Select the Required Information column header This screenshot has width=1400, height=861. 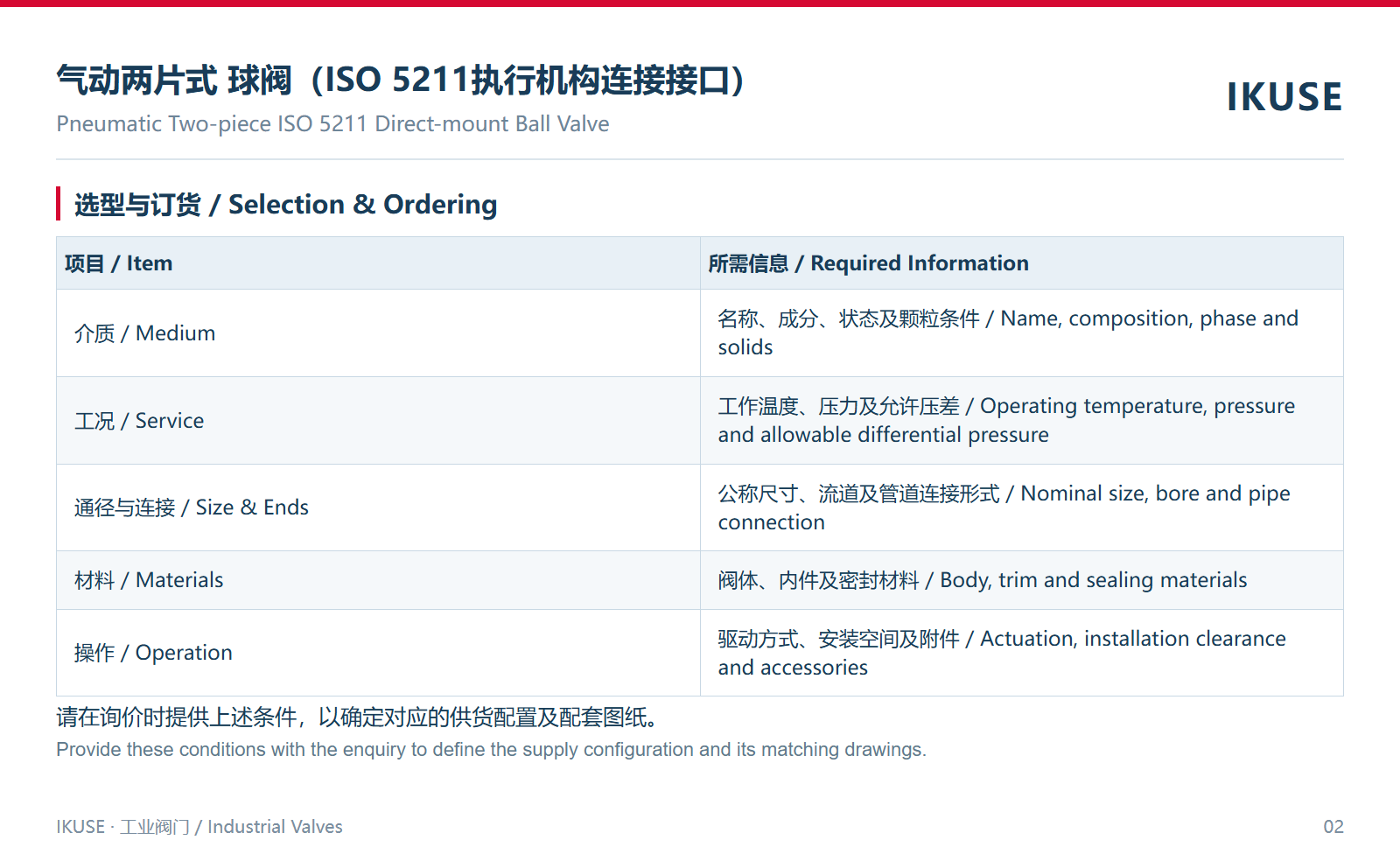pos(1021,262)
